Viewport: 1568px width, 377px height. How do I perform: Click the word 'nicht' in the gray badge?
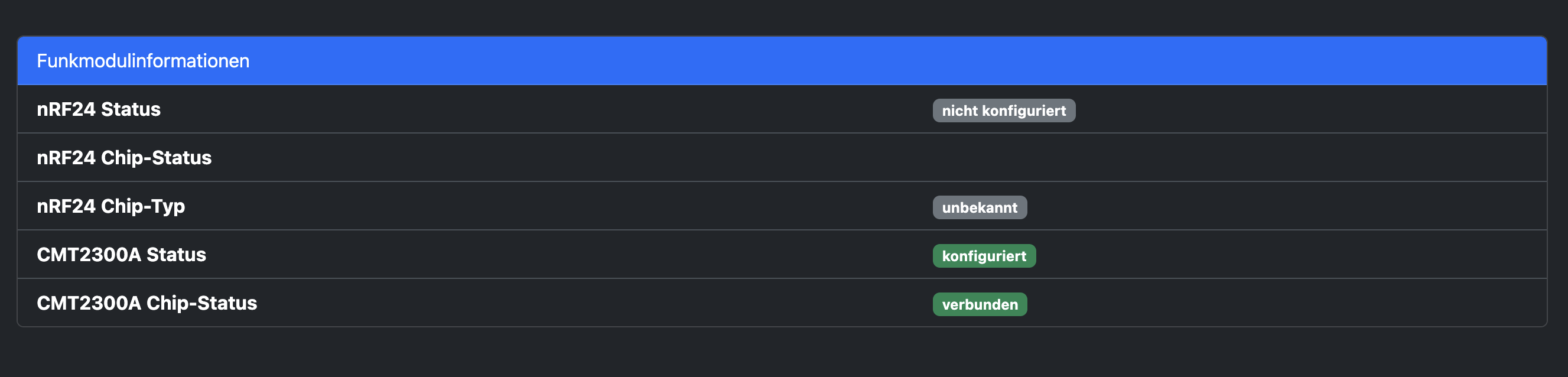pos(959,111)
